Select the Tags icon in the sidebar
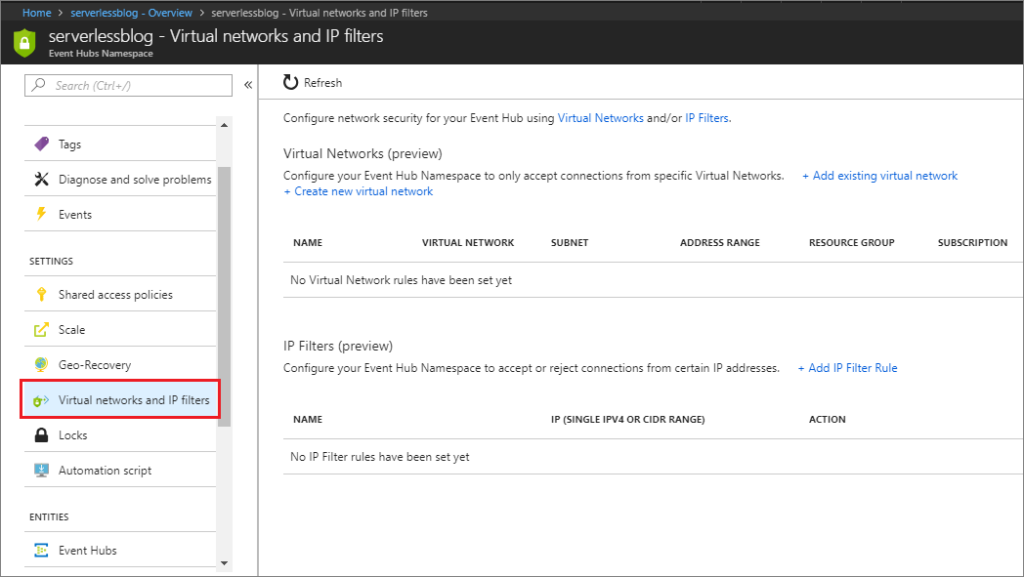 pyautogui.click(x=41, y=144)
